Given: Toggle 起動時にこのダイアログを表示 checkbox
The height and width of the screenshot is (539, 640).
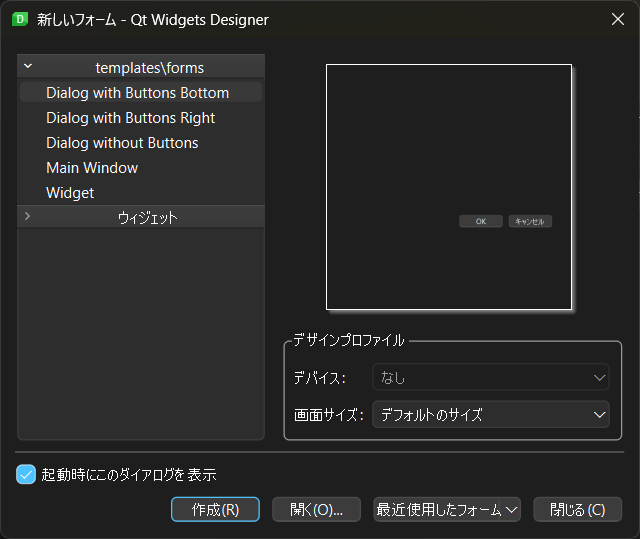Looking at the screenshot, I should [27, 474].
